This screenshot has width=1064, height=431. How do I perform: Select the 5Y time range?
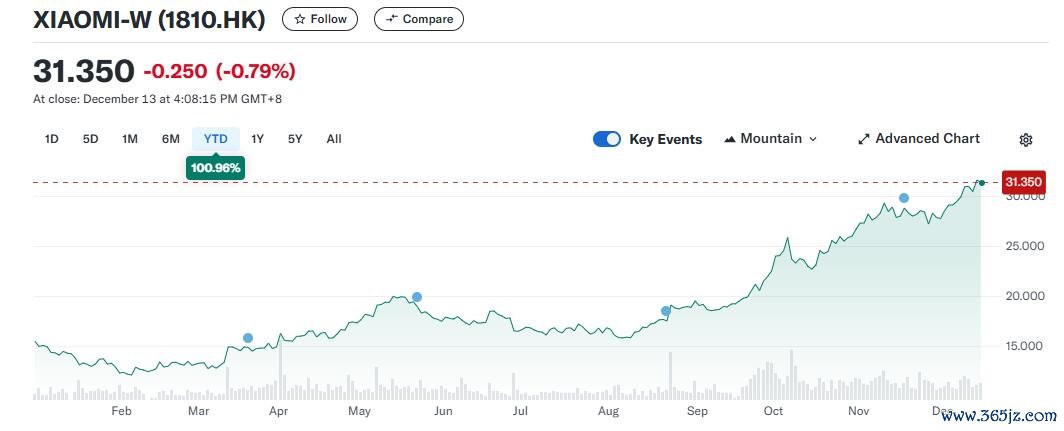(x=294, y=139)
